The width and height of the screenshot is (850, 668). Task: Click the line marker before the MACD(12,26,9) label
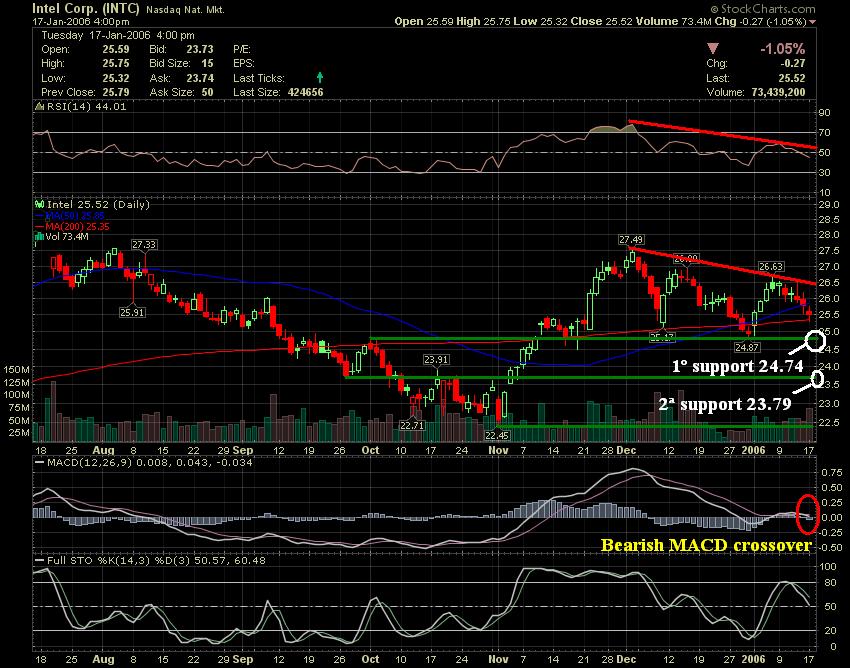39,463
